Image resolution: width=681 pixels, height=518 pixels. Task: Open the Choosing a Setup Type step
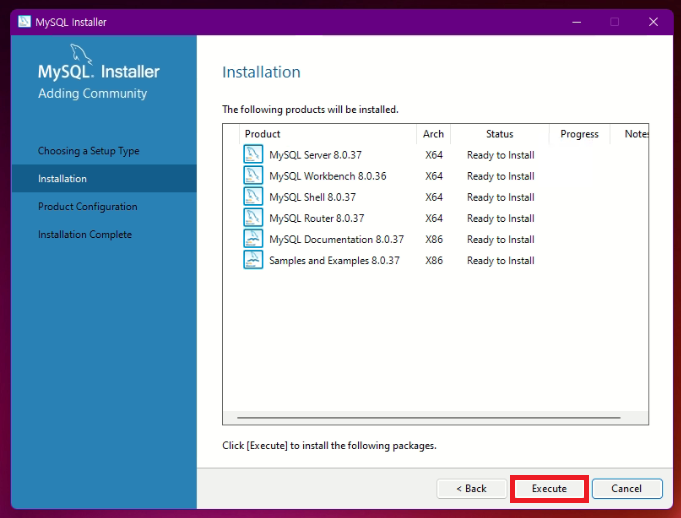tap(89, 151)
